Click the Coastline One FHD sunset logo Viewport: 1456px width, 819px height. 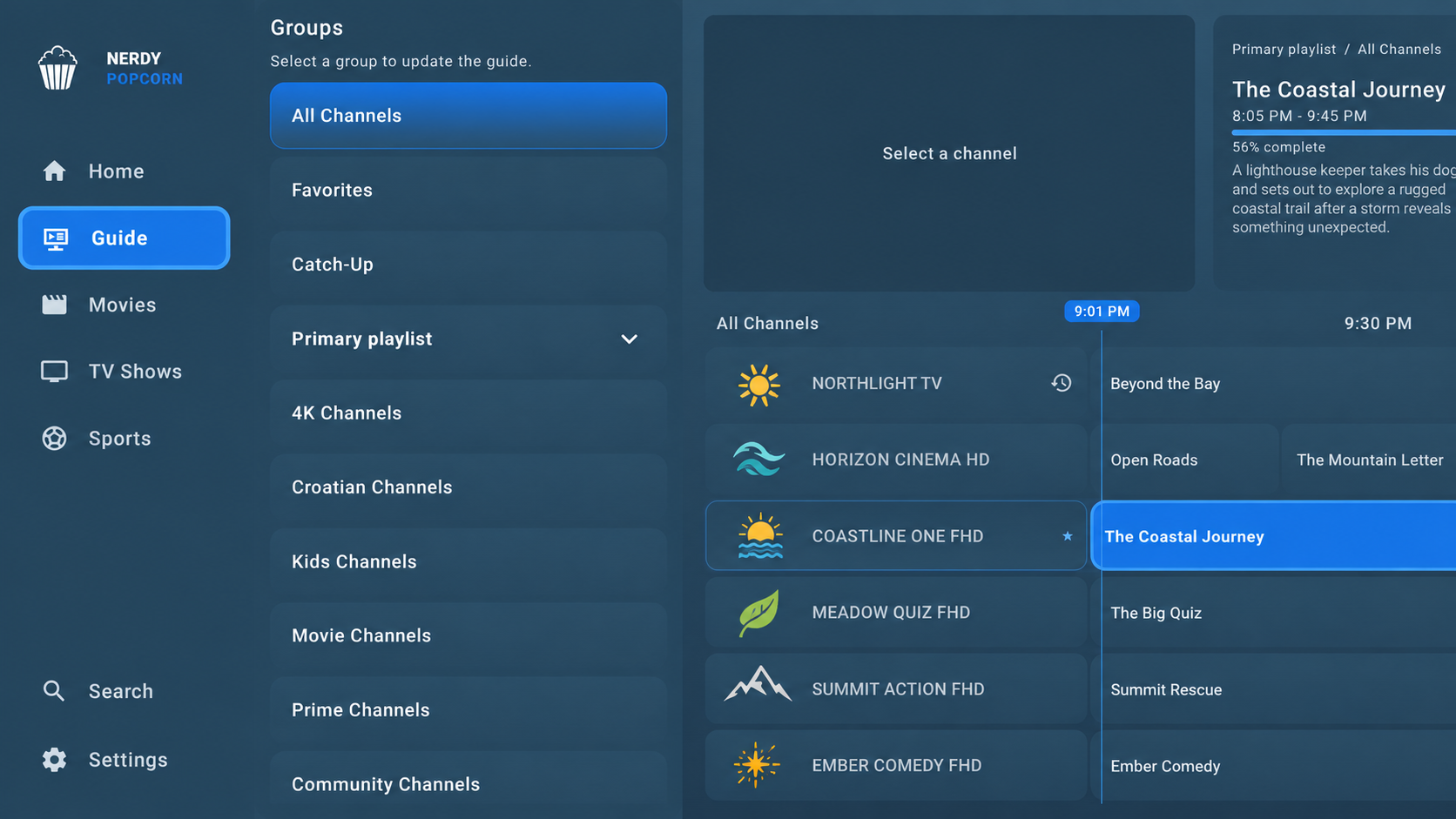point(760,535)
